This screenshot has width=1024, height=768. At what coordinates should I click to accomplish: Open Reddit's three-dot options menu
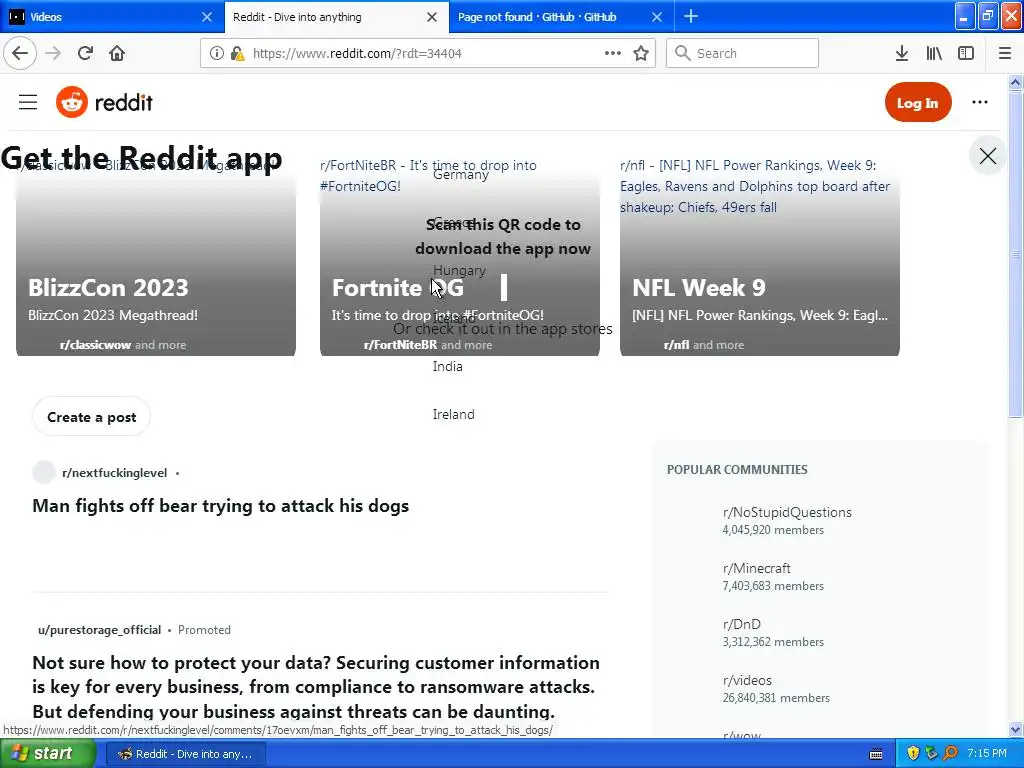point(980,102)
